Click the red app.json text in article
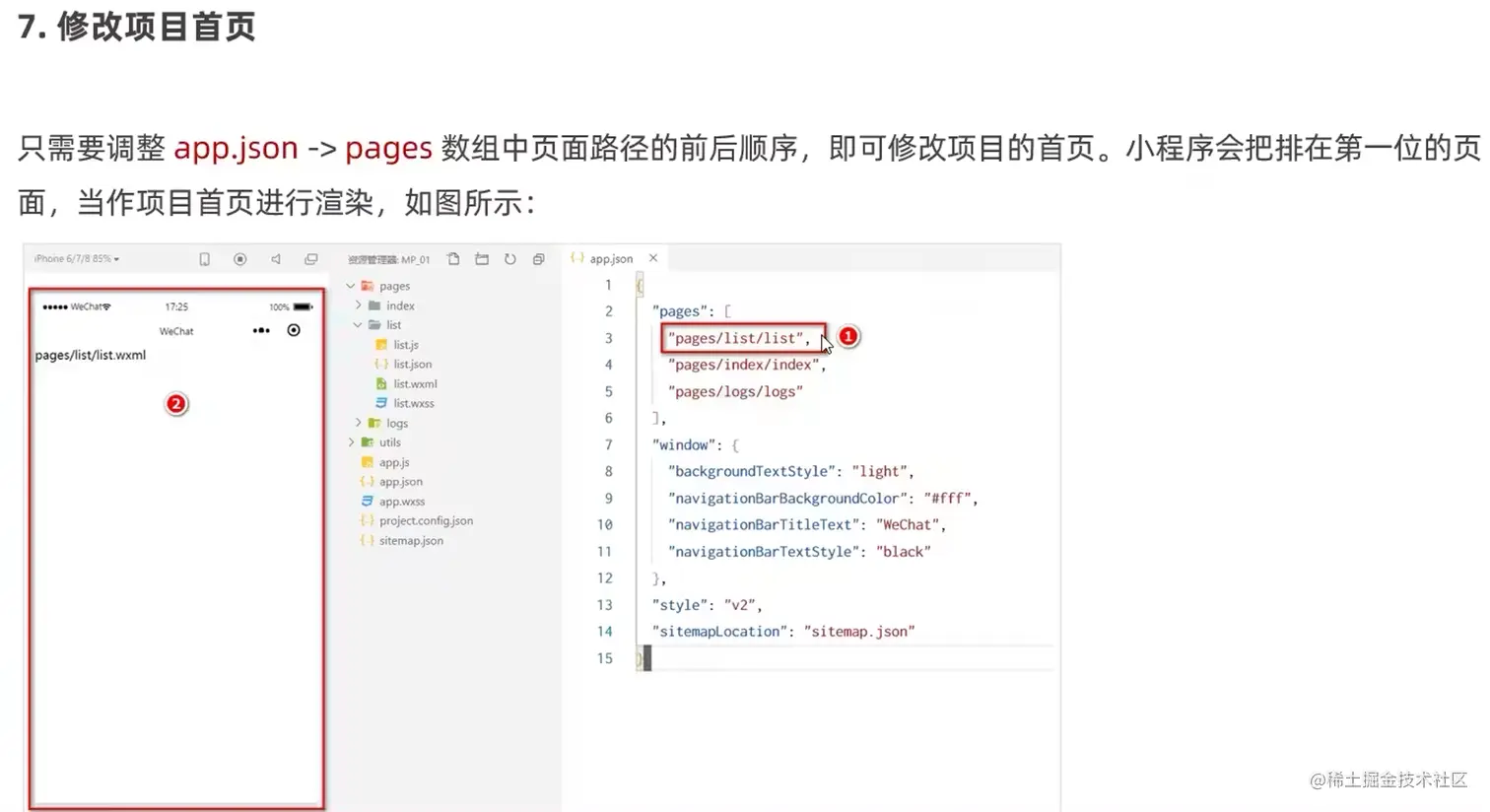 point(236,148)
